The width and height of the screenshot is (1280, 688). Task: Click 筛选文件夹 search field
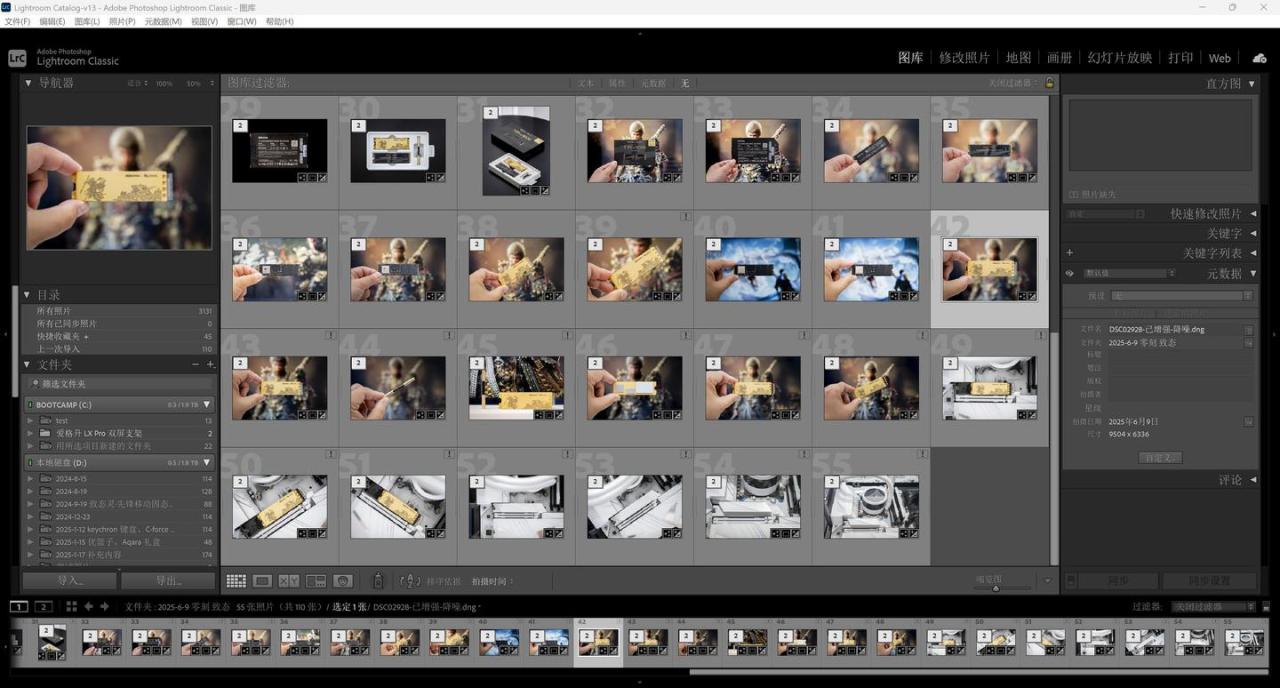[119, 384]
